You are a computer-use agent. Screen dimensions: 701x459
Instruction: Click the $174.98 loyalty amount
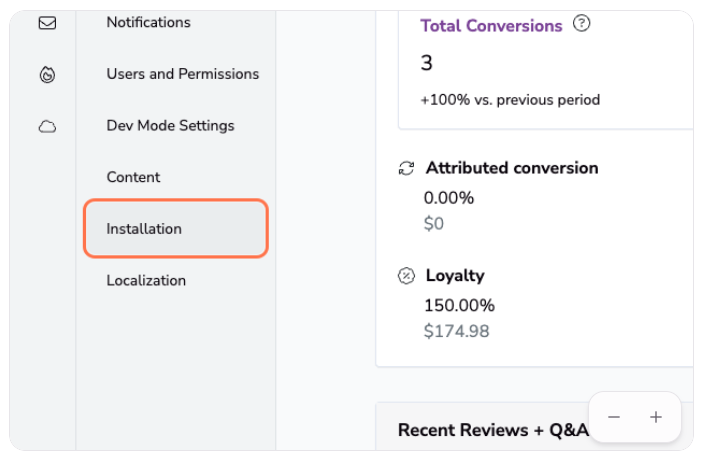pyautogui.click(x=457, y=331)
